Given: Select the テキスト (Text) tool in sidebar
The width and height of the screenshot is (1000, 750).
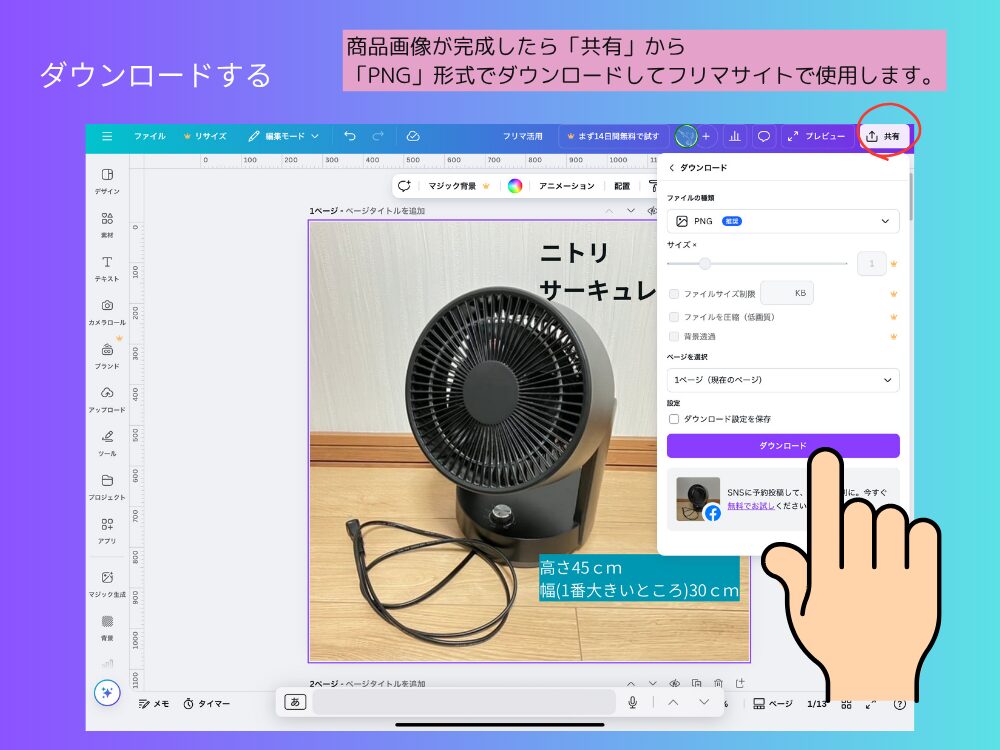Looking at the screenshot, I should pos(107,267).
